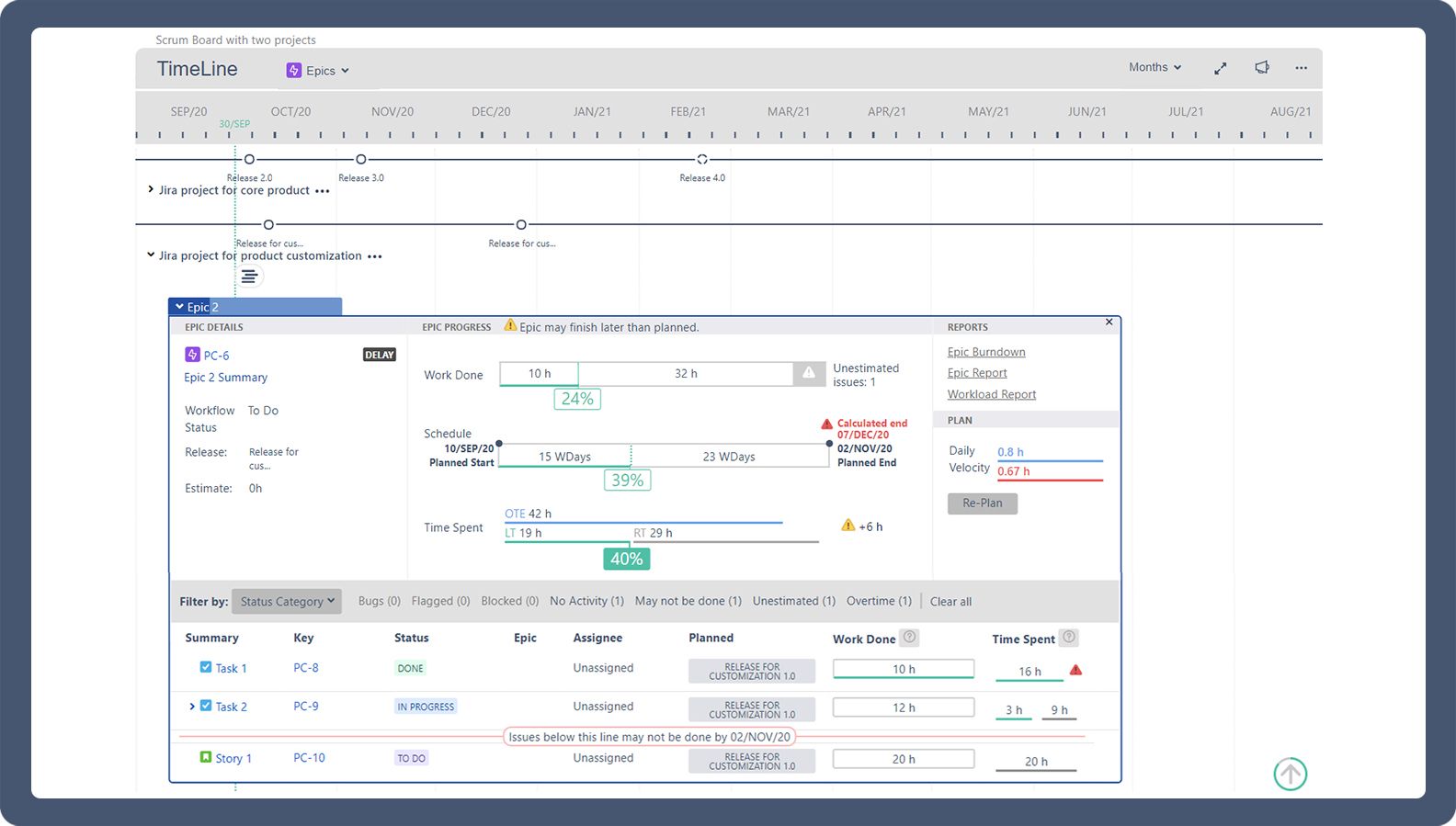Click the Epics lightning icon in header
Screen dimensions: 1456x826
[294, 71]
